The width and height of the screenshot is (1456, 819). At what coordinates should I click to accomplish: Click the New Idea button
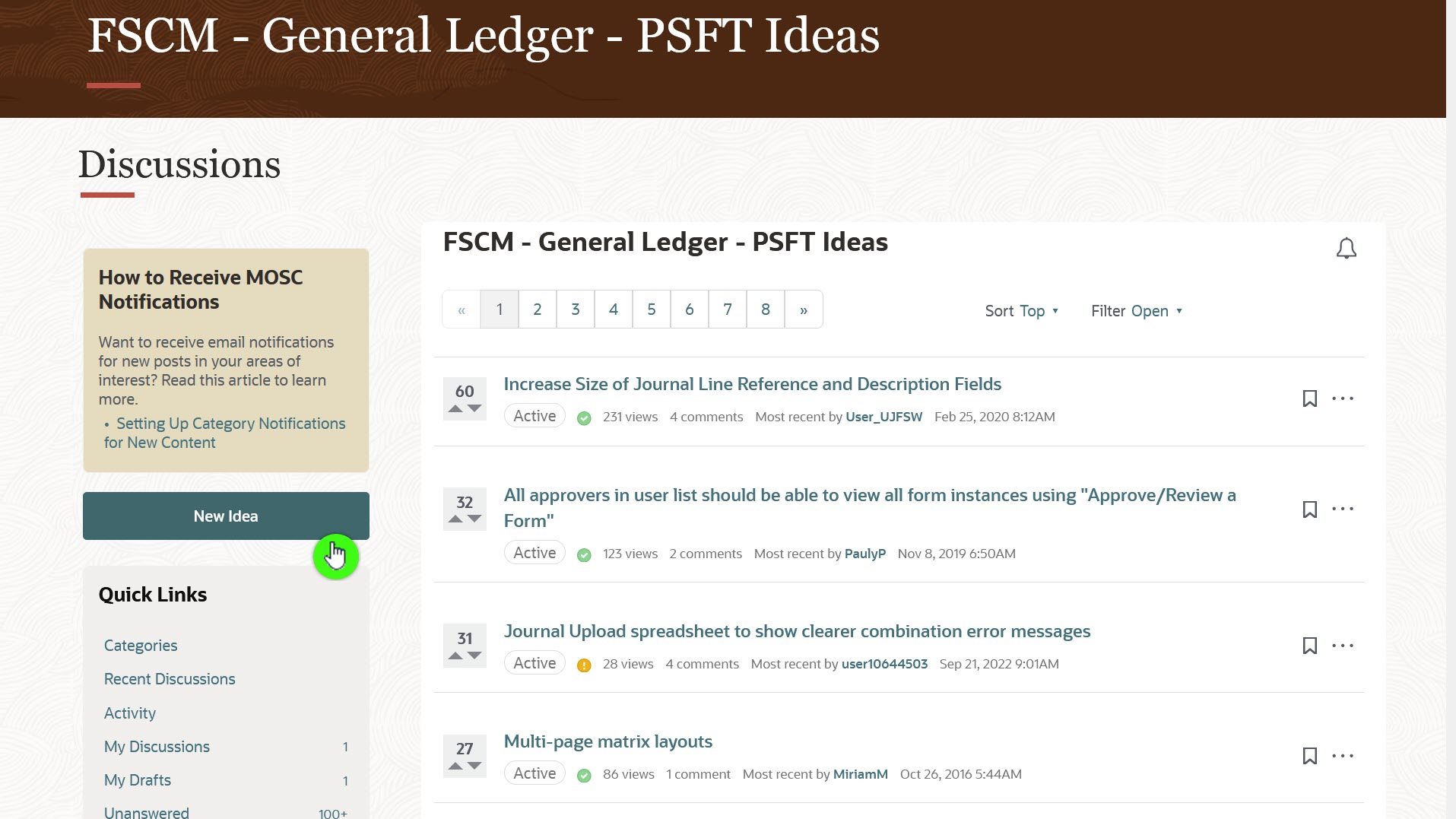[226, 516]
